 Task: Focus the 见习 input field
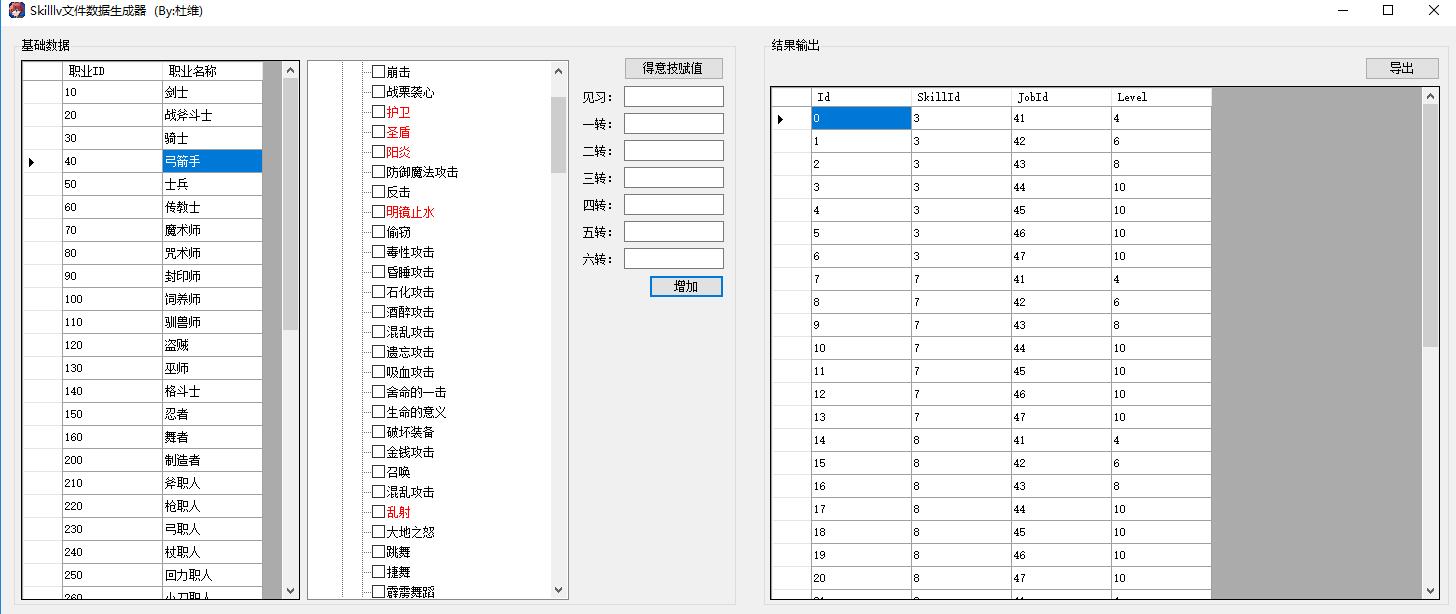674,97
